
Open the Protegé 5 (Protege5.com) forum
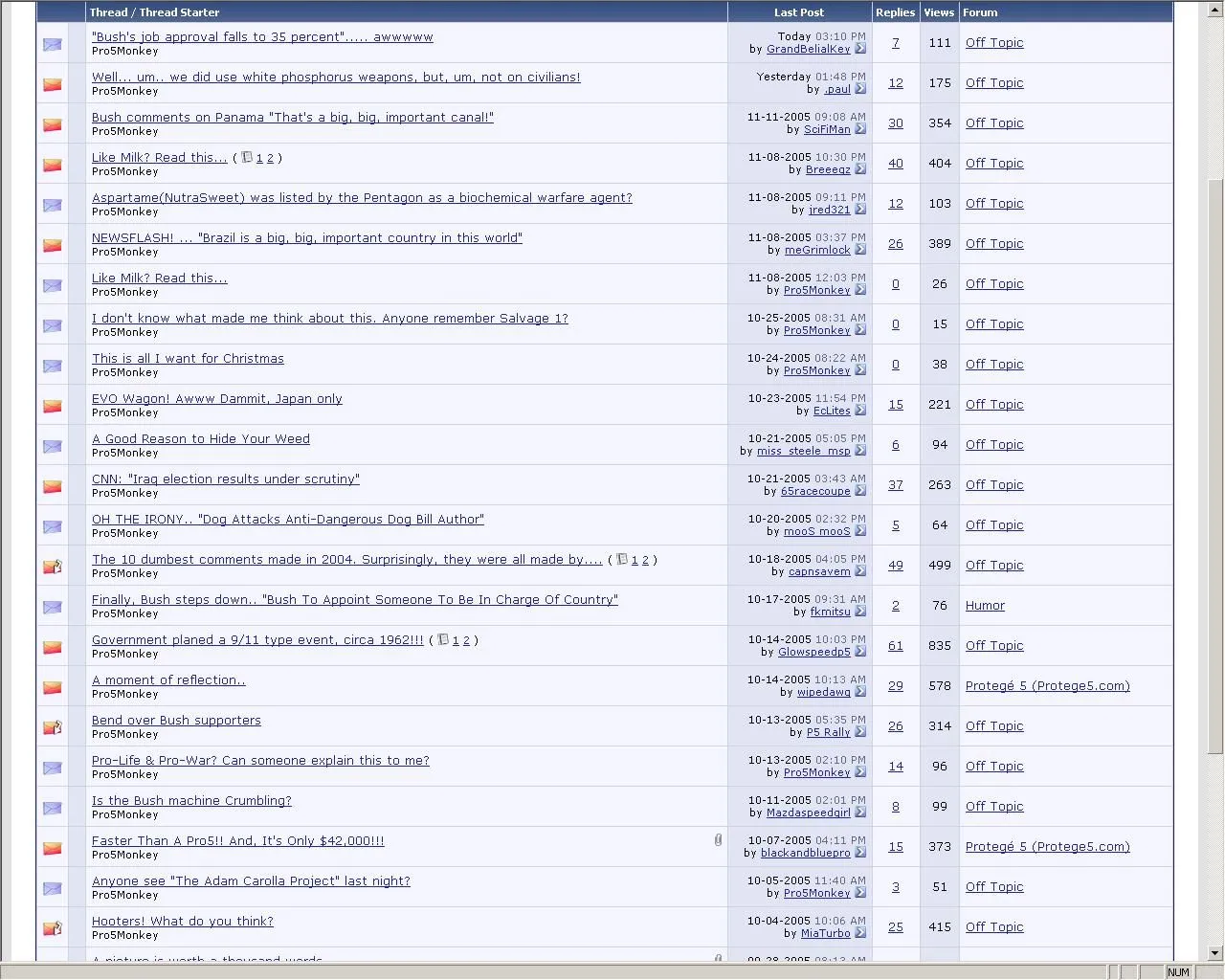[1047, 685]
